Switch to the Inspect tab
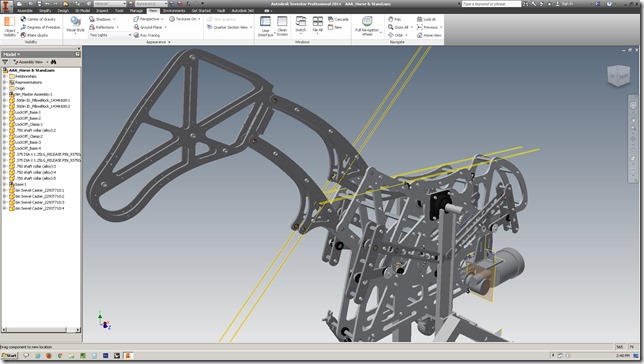Image resolution: width=644 pixels, height=364 pixels. point(102,11)
